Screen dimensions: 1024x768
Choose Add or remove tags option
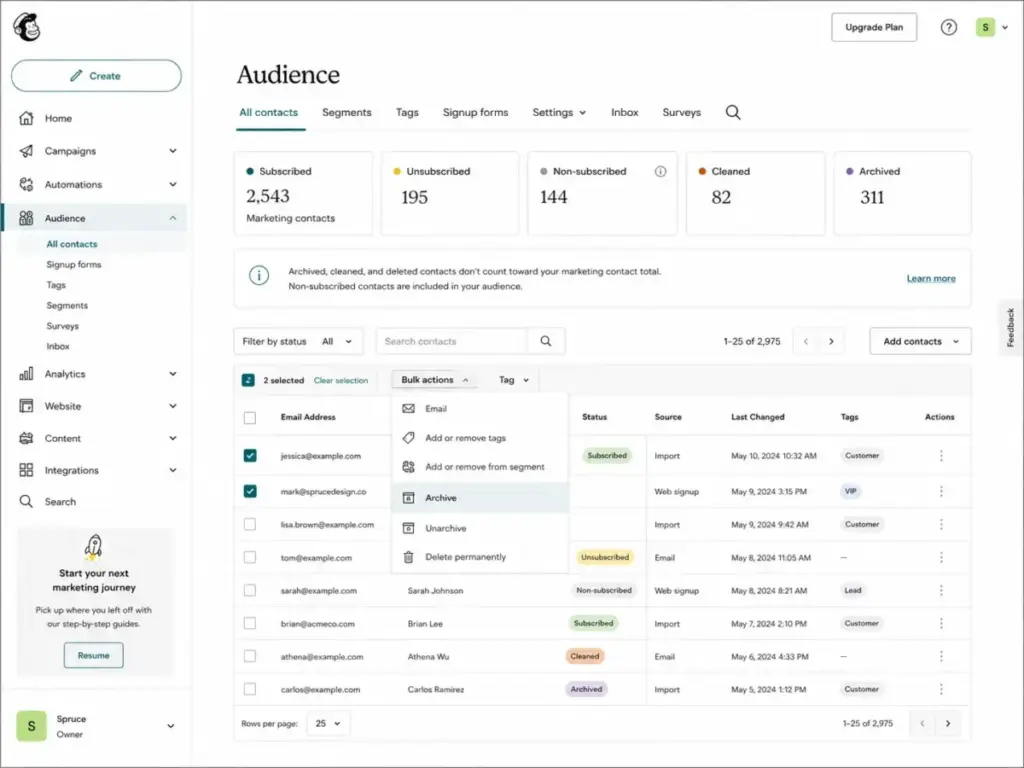pyautogui.click(x=480, y=438)
